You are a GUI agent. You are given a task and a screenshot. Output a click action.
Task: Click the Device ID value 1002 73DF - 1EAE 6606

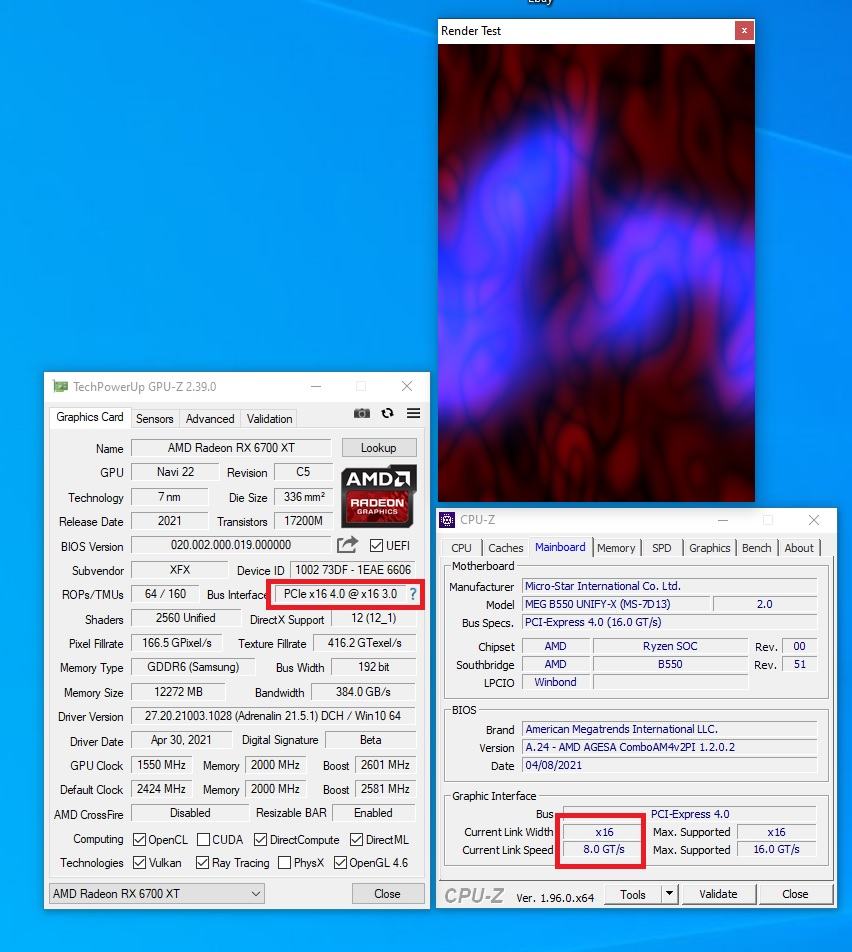pyautogui.click(x=353, y=570)
